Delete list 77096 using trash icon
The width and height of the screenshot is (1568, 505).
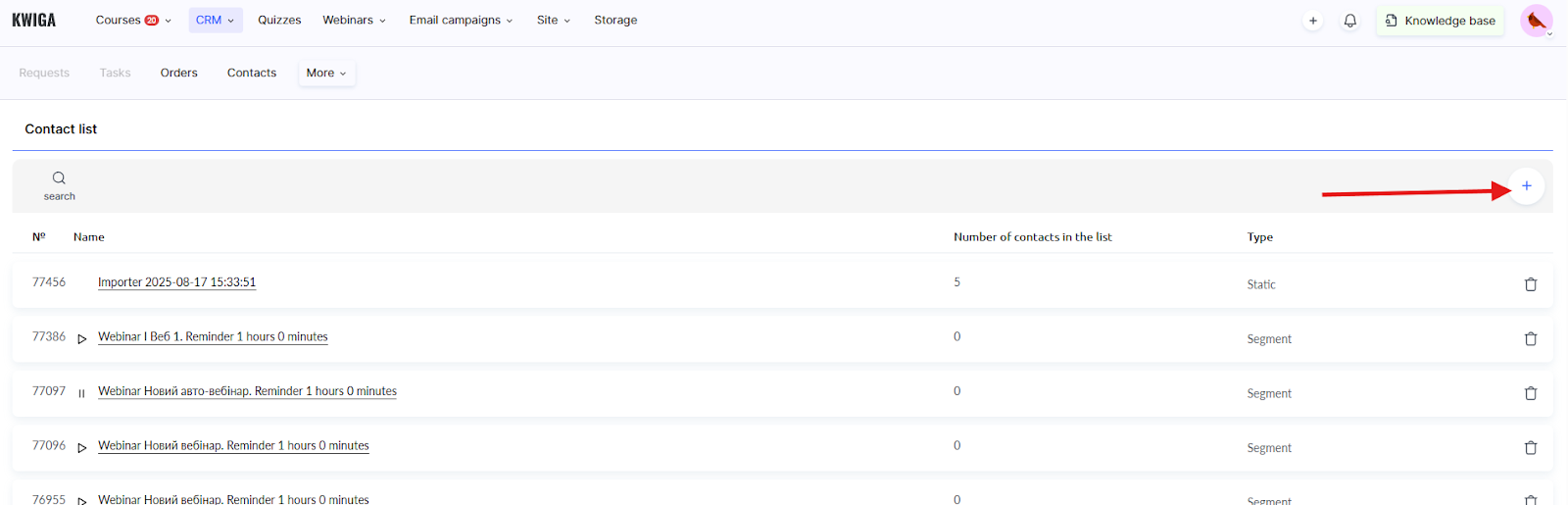point(1530,448)
